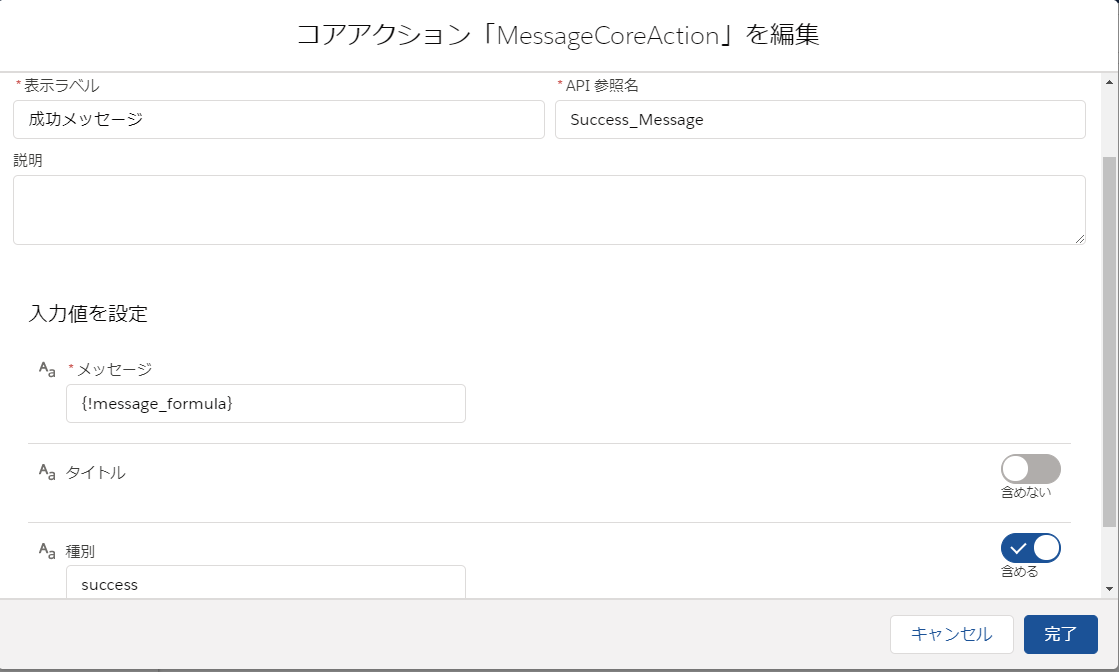Viewport: 1119px width, 672px height.
Task: Click the field containing {!message_formula}
Action: [x=265, y=403]
